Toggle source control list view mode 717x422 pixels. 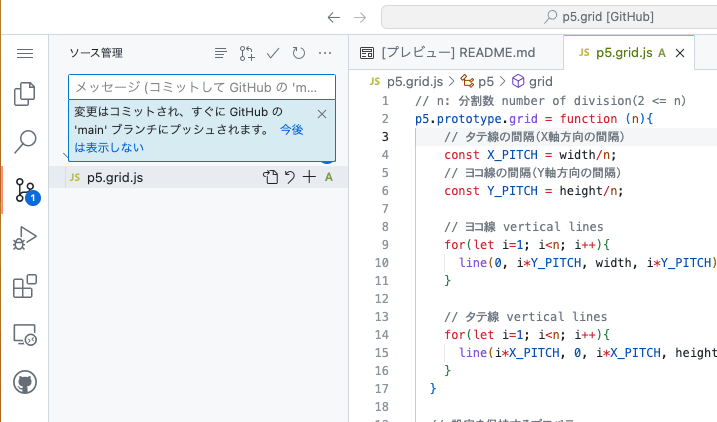220,53
